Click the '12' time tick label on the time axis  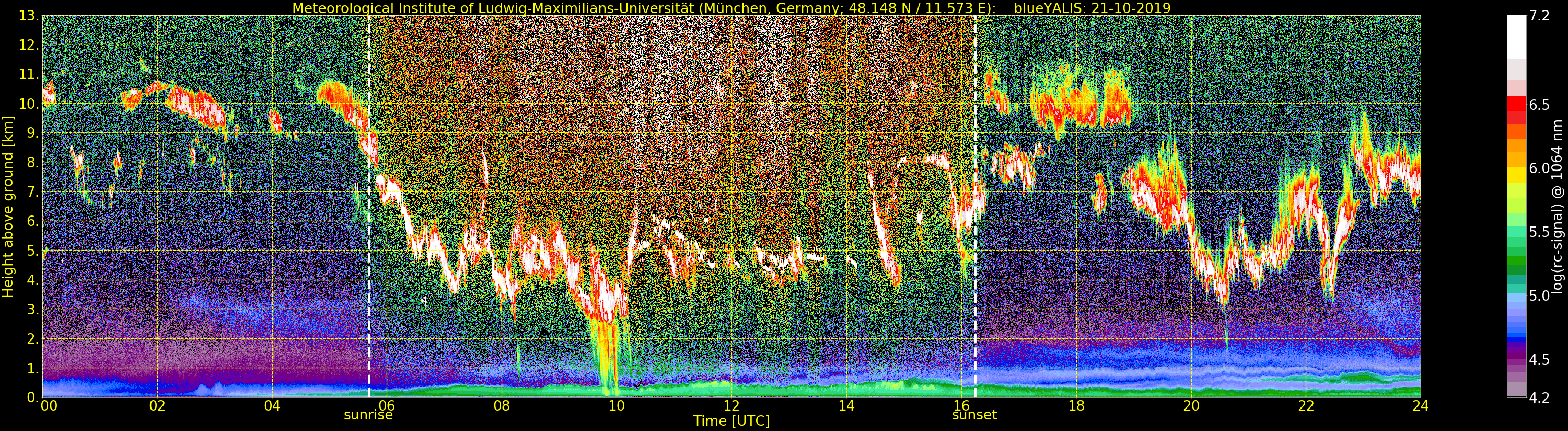point(731,406)
